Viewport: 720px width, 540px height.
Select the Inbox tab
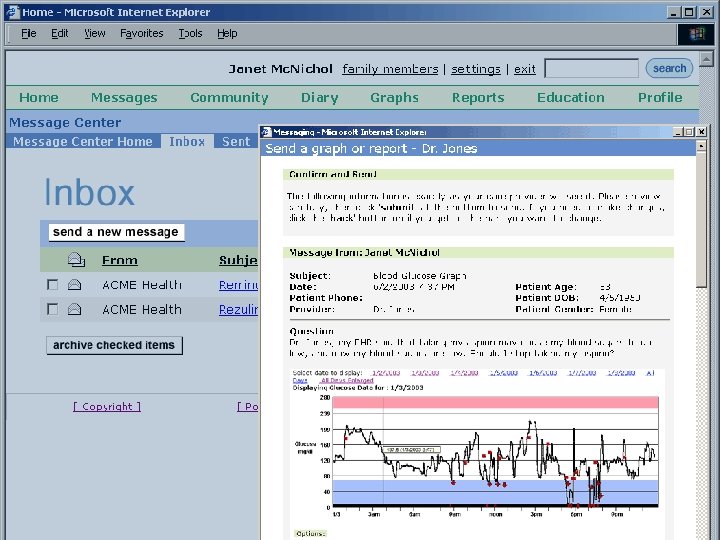click(x=187, y=141)
